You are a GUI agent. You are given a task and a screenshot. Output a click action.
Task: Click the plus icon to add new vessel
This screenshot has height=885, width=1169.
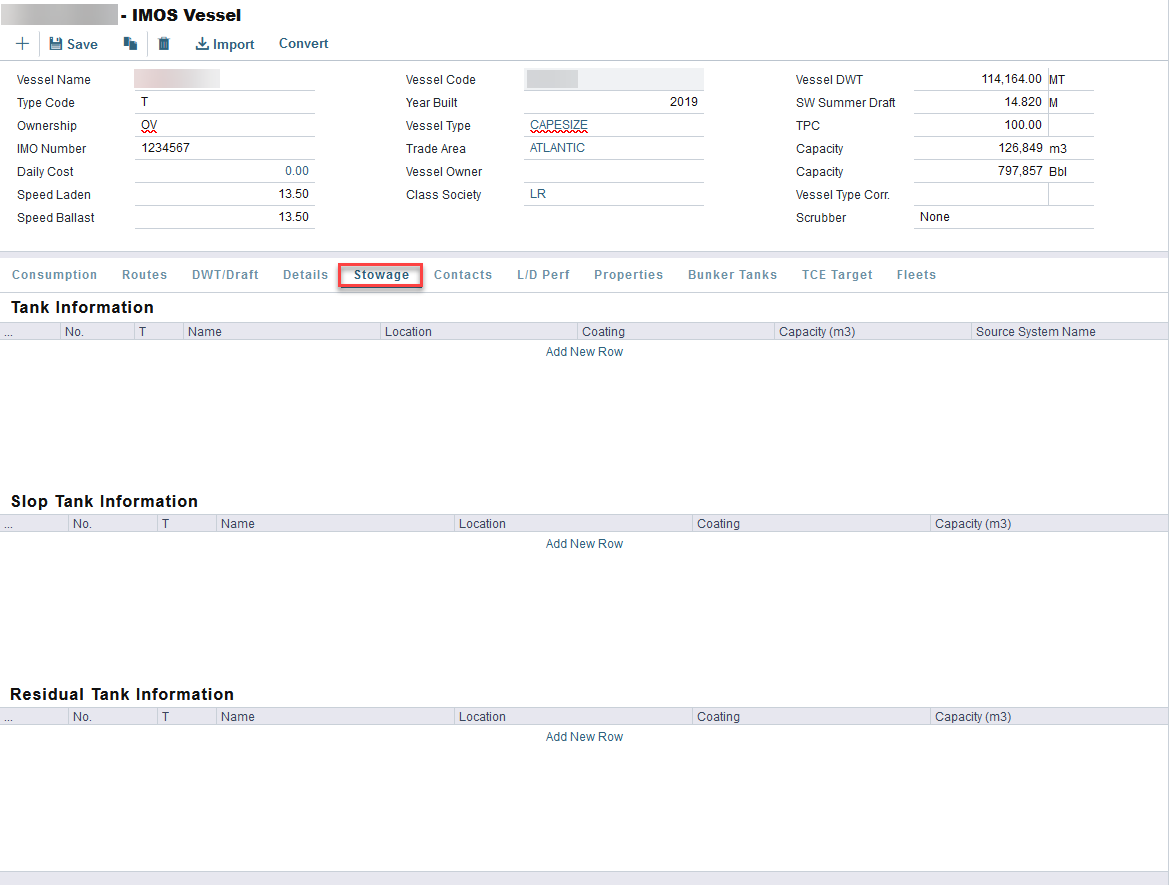[x=22, y=44]
